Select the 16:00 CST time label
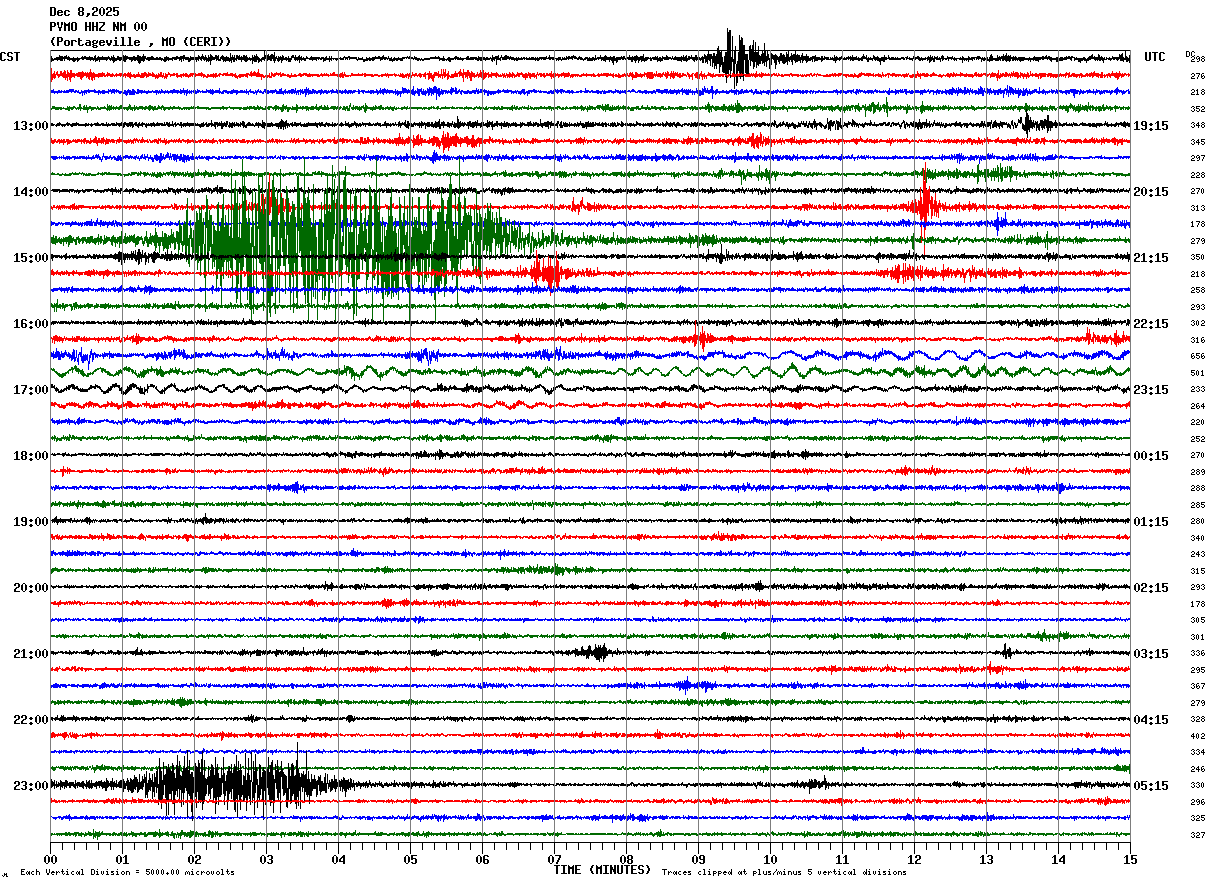This screenshot has height=886, width=1210. tap(30, 324)
